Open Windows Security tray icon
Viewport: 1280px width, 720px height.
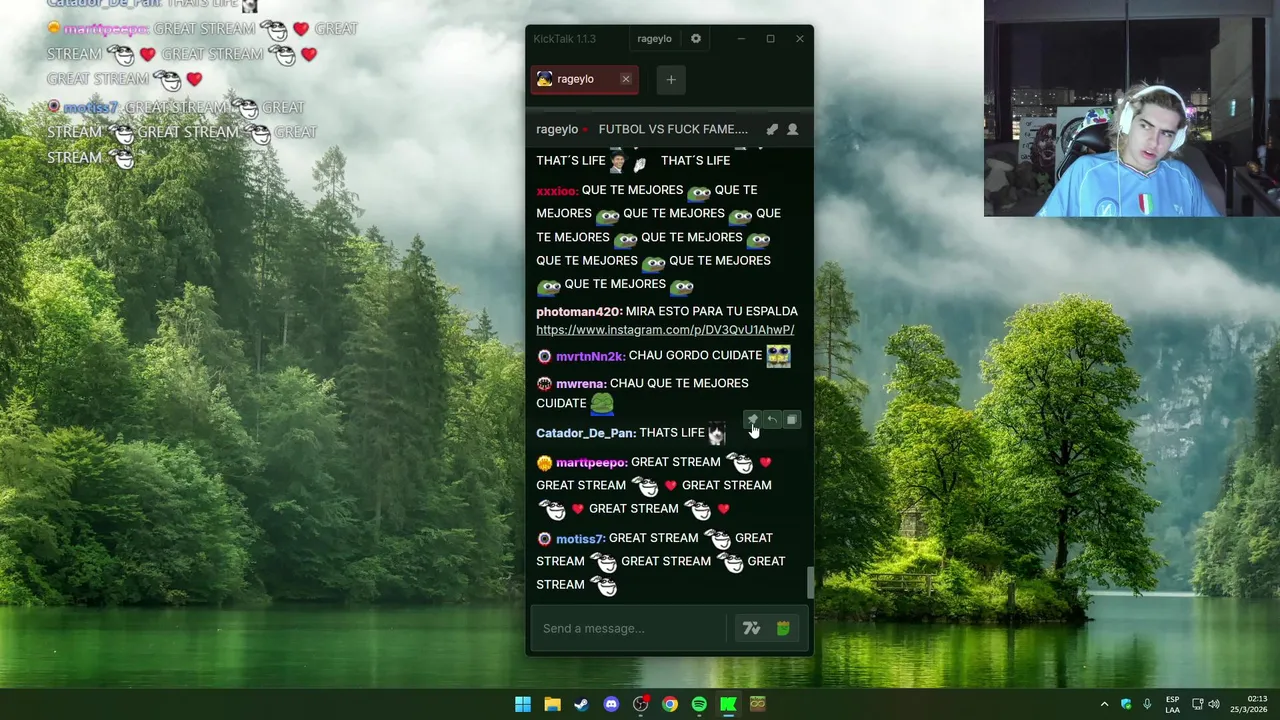click(1126, 704)
